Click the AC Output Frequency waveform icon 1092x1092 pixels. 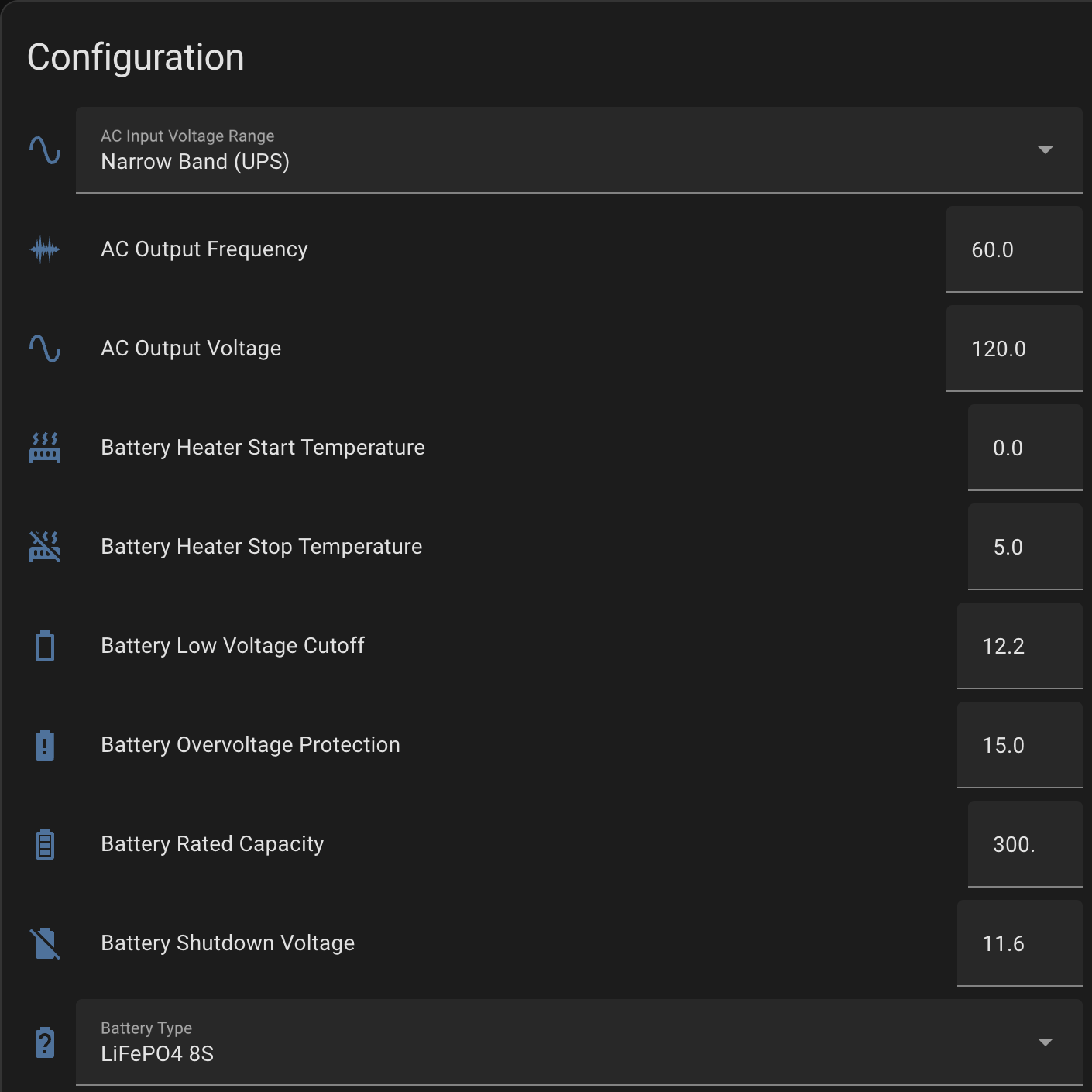coord(45,249)
